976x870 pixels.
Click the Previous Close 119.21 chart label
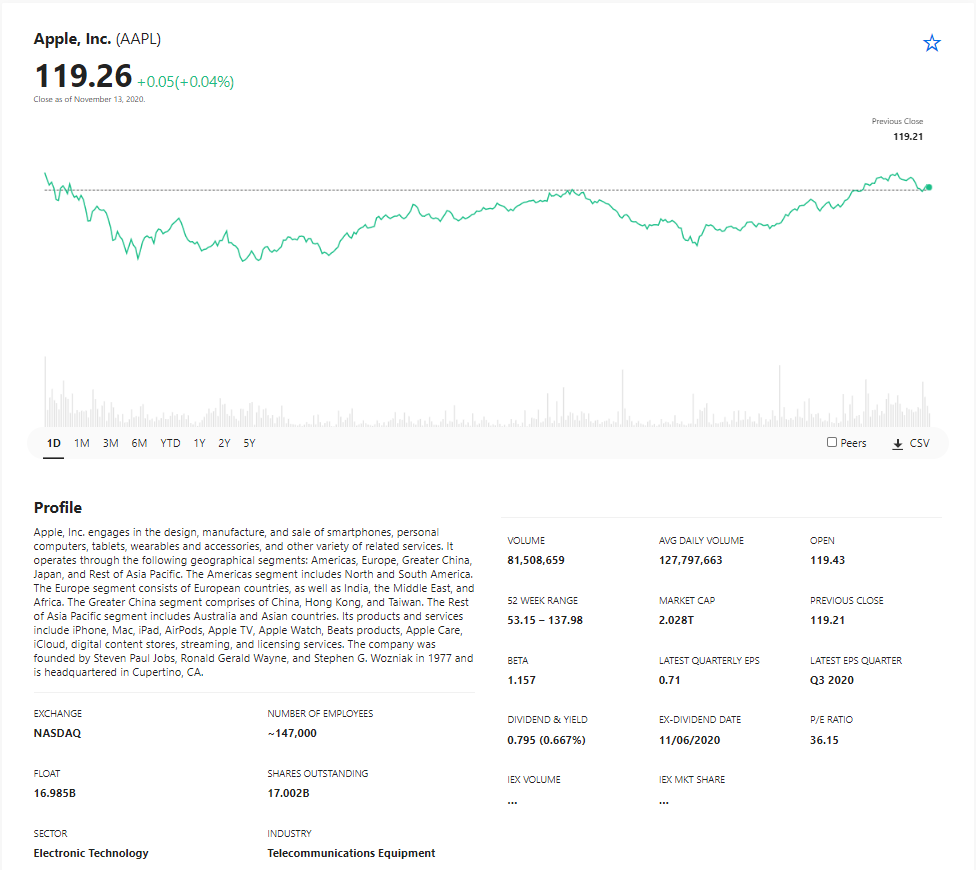[x=897, y=129]
